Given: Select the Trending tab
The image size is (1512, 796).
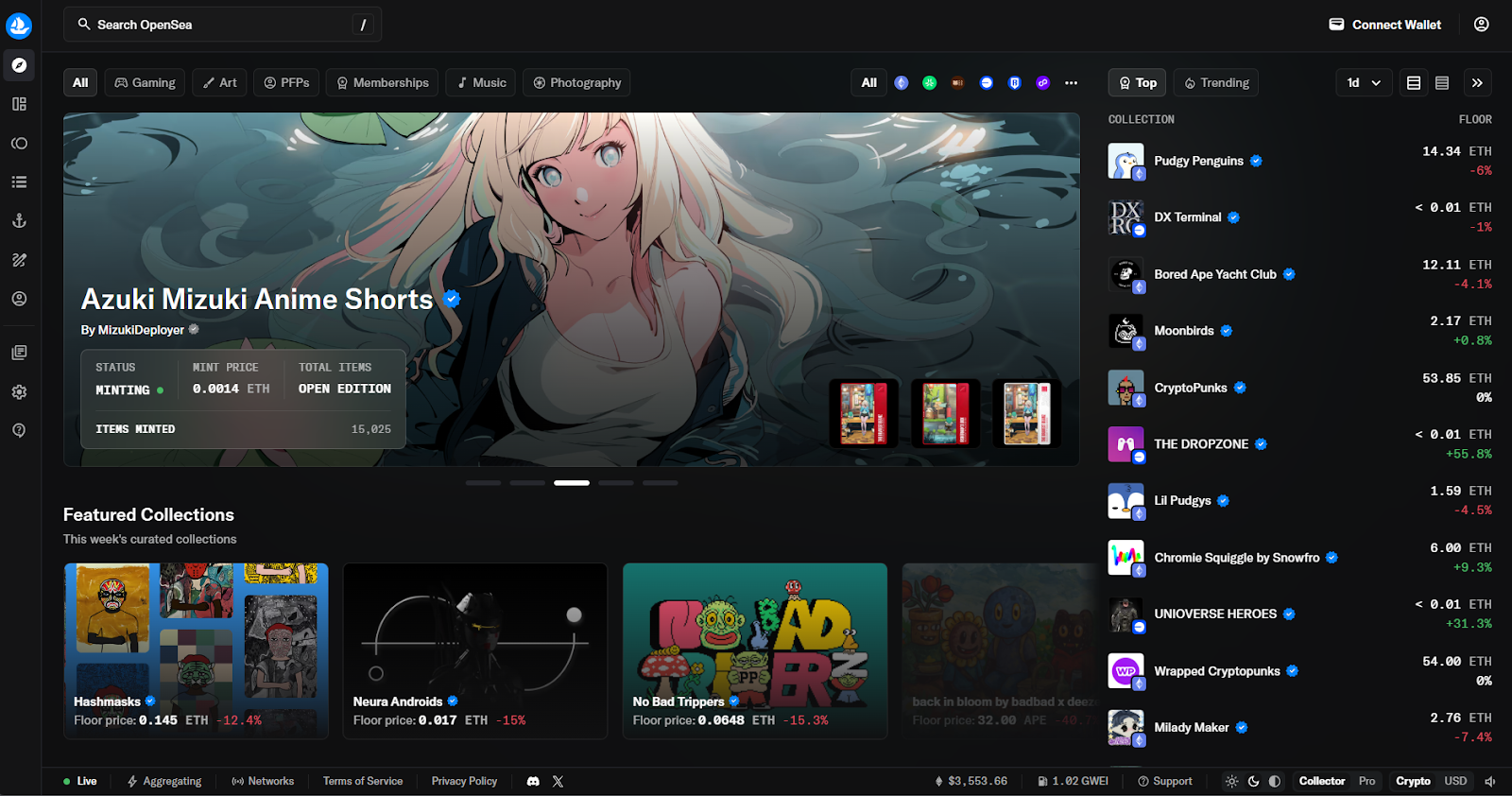Looking at the screenshot, I should click(1217, 83).
